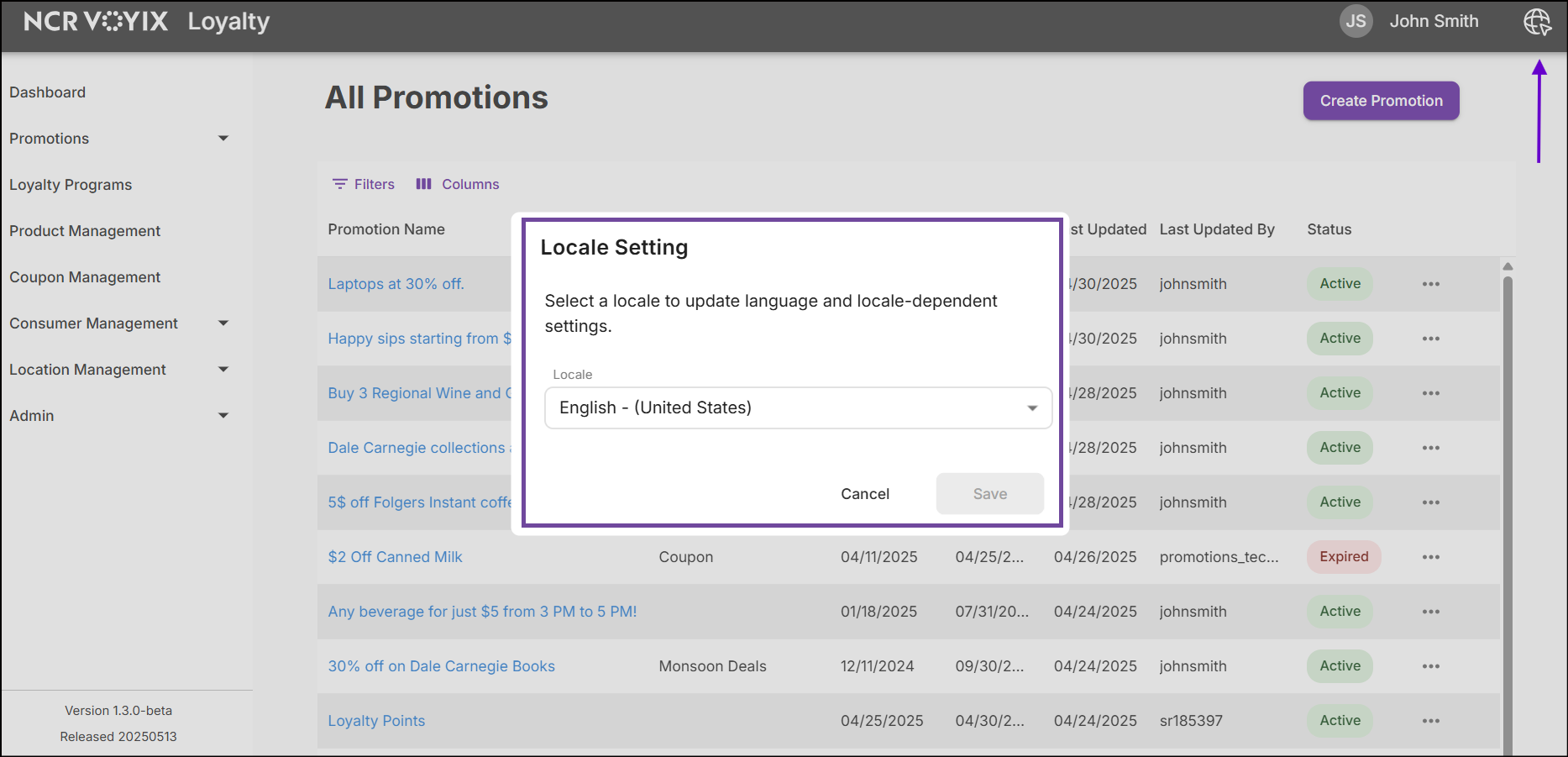Click Active badge in Laptops at 30% row

tap(1340, 284)
